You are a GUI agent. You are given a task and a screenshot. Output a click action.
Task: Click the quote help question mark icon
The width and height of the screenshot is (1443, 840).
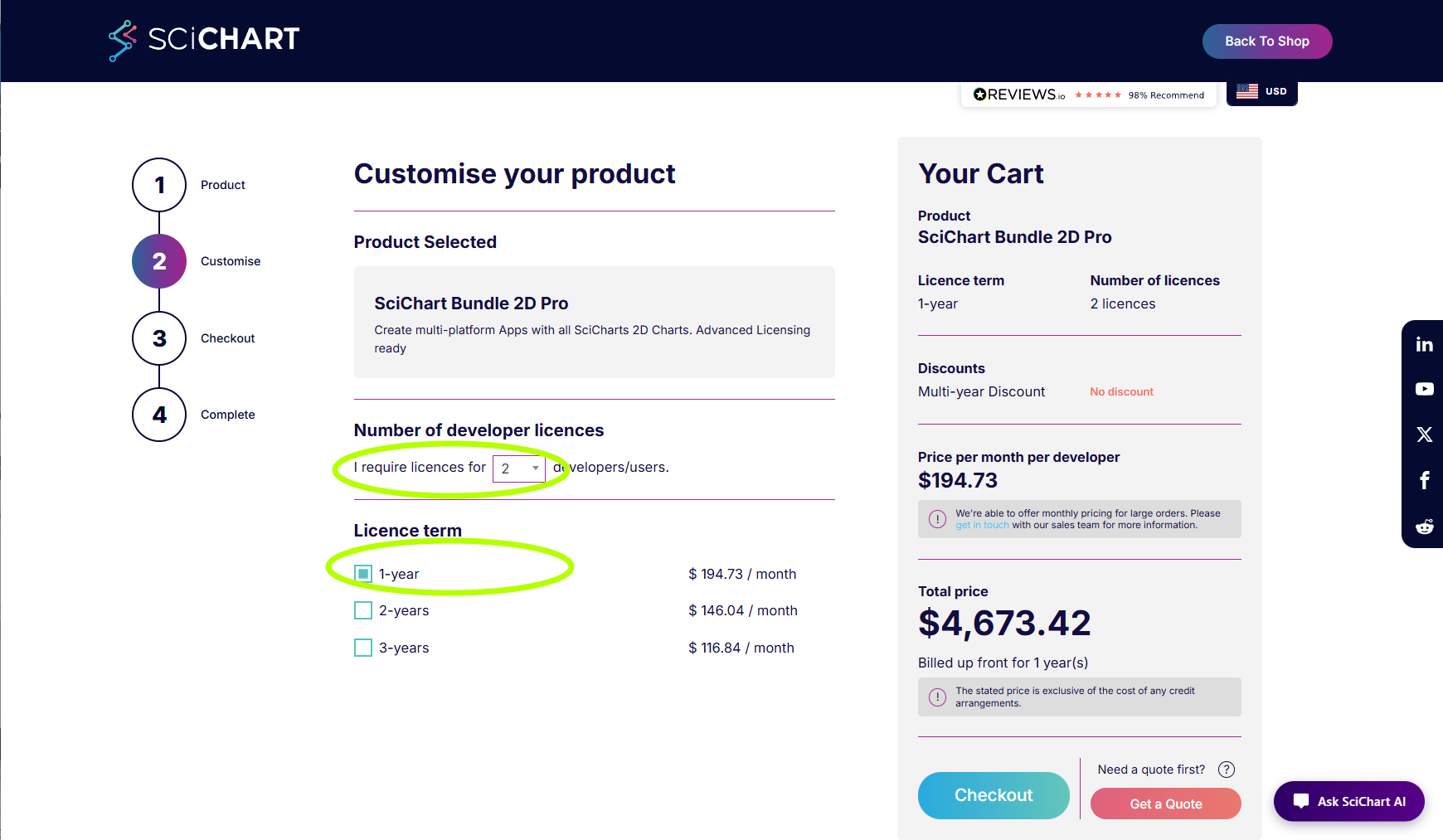[1227, 770]
